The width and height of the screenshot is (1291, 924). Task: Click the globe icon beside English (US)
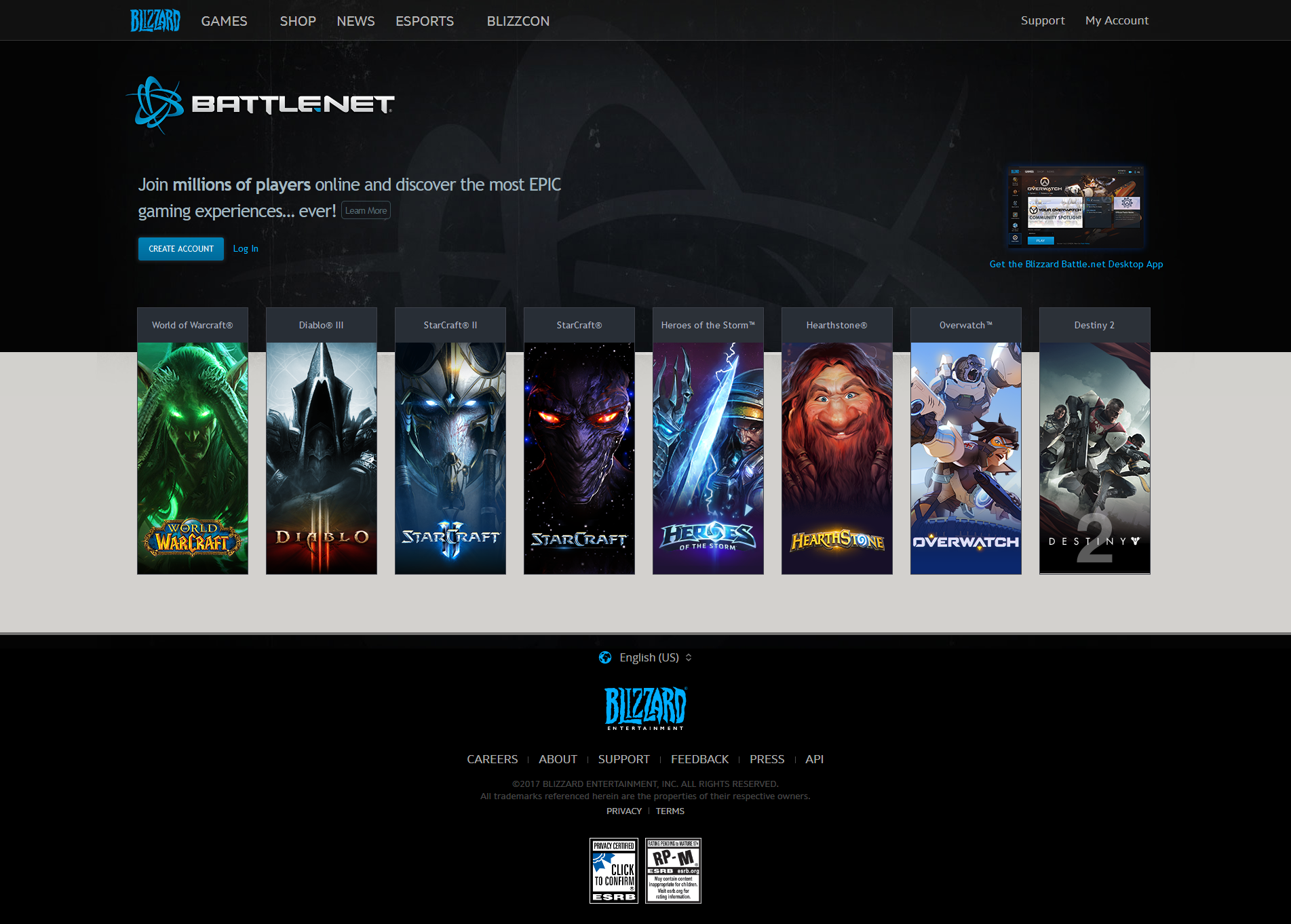(605, 657)
